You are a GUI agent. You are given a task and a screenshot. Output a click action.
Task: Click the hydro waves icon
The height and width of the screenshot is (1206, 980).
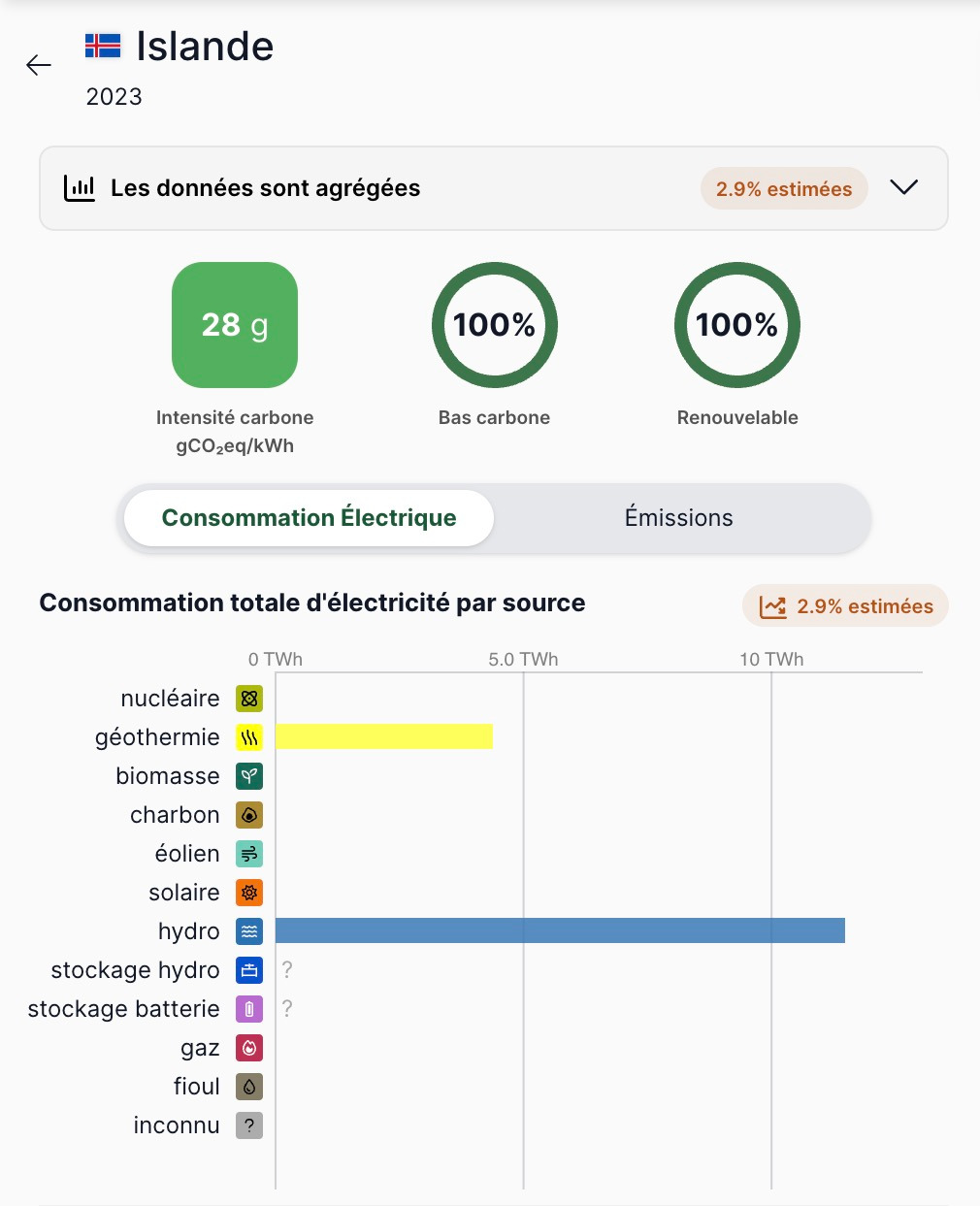(x=249, y=931)
